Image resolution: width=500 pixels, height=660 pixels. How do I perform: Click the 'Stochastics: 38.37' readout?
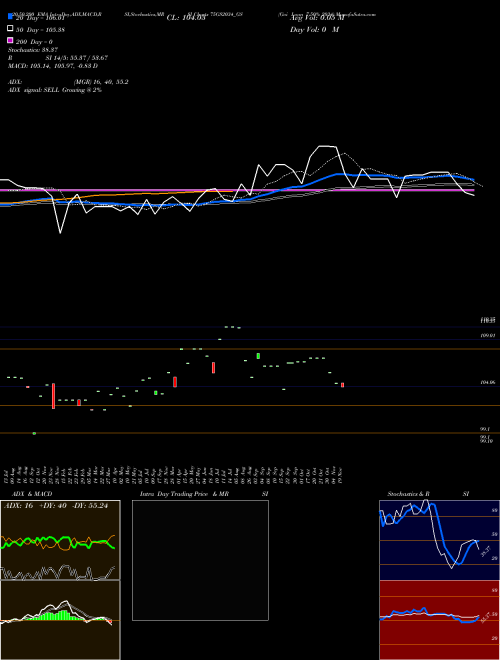[33, 50]
